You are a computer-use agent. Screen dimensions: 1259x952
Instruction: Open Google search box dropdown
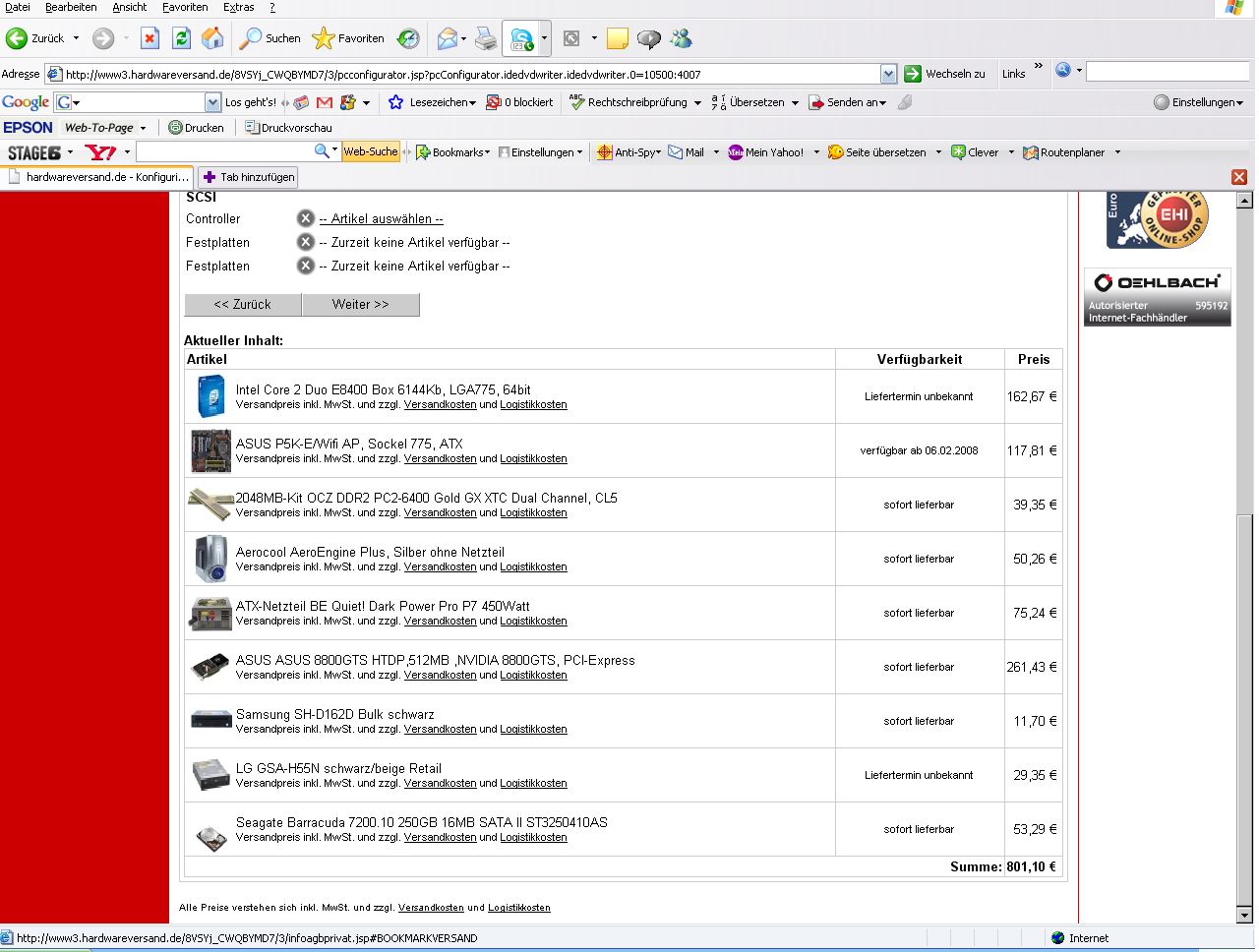tap(212, 102)
